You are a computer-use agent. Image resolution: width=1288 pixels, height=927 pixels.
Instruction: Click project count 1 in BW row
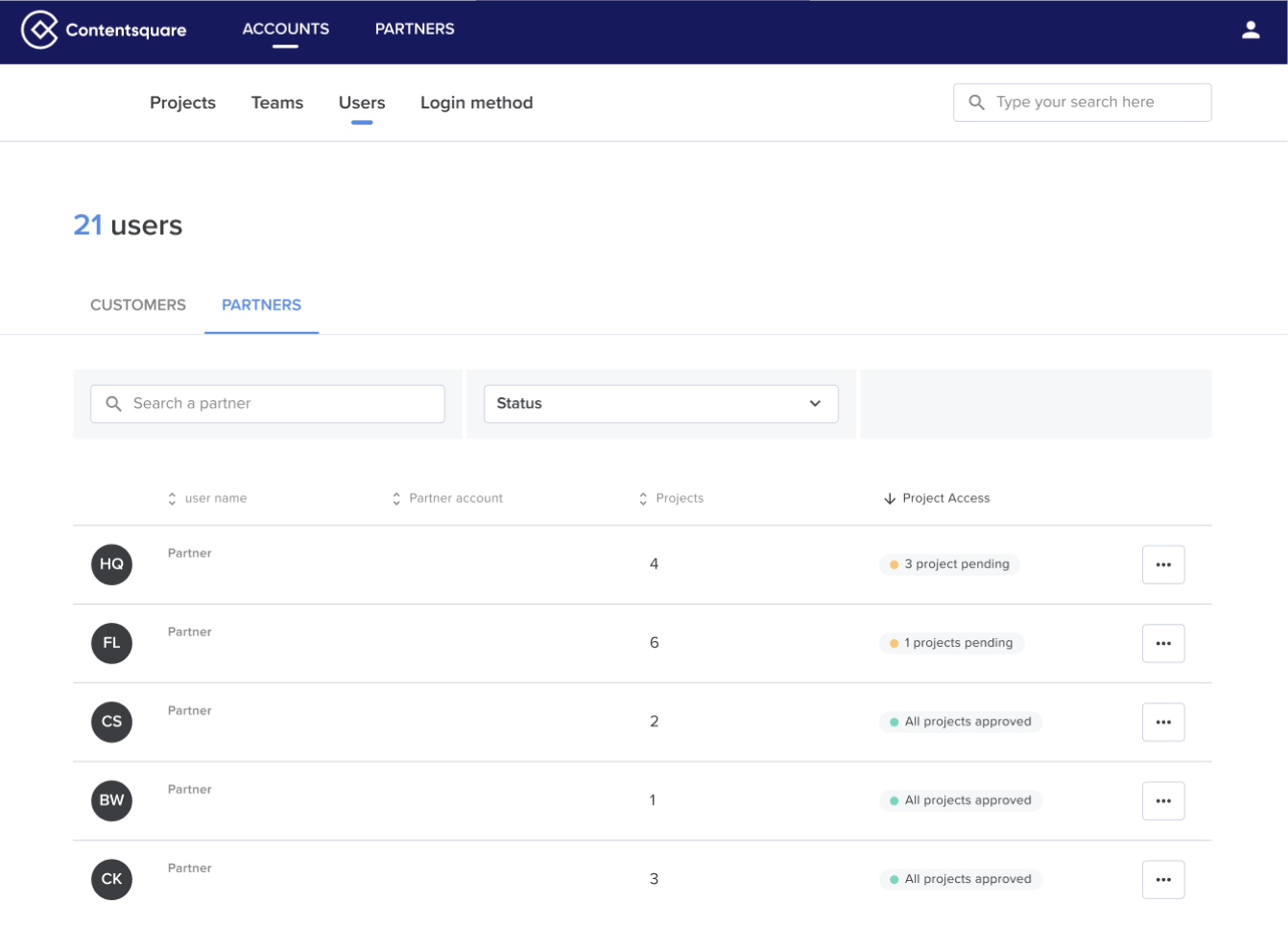click(x=653, y=800)
